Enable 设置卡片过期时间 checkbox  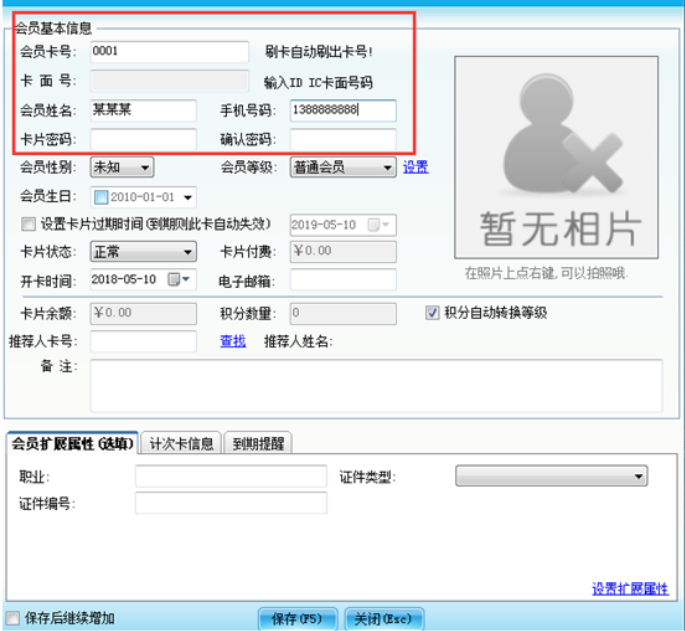click(28, 225)
